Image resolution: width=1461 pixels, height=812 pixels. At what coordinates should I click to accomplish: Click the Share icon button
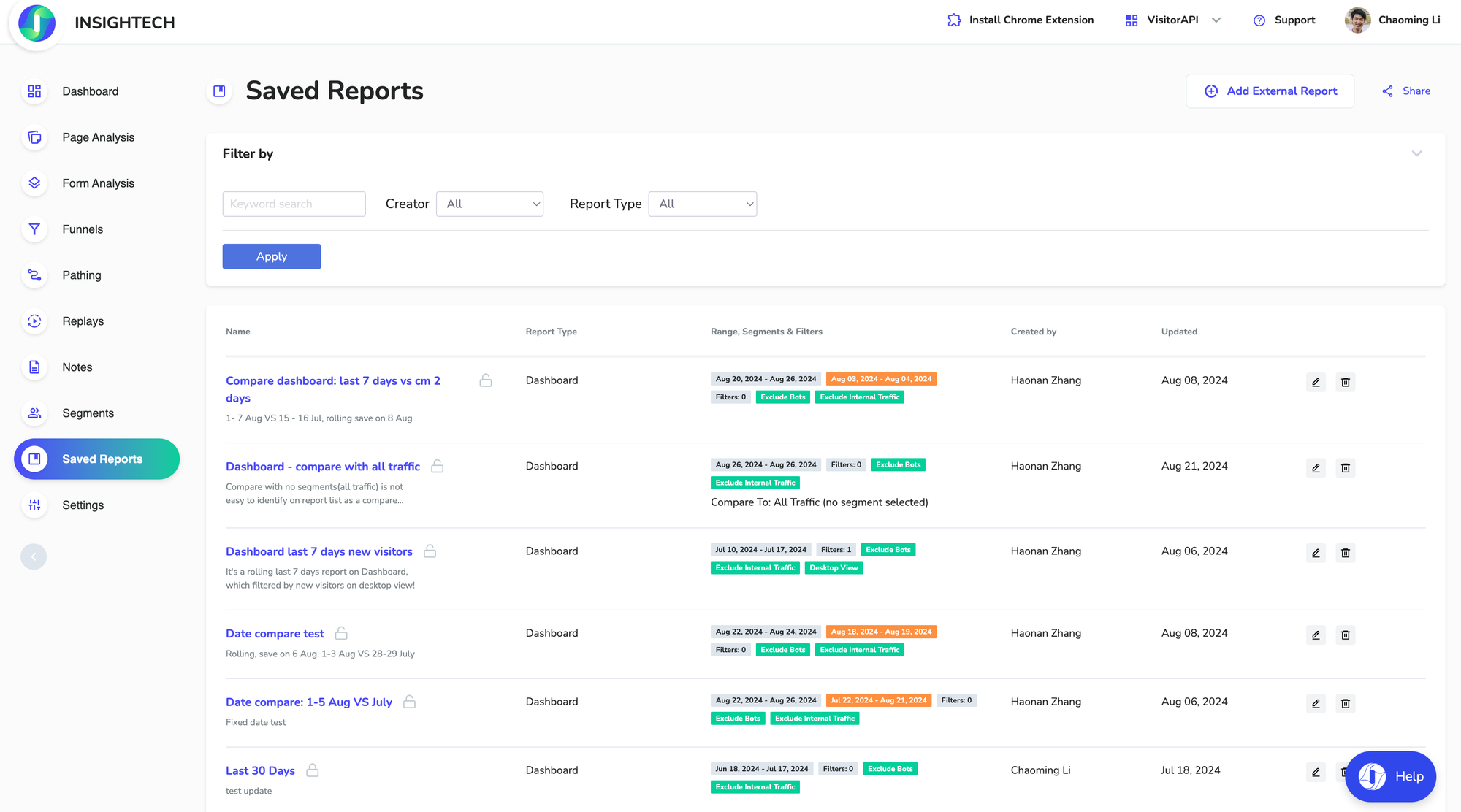tap(1387, 91)
